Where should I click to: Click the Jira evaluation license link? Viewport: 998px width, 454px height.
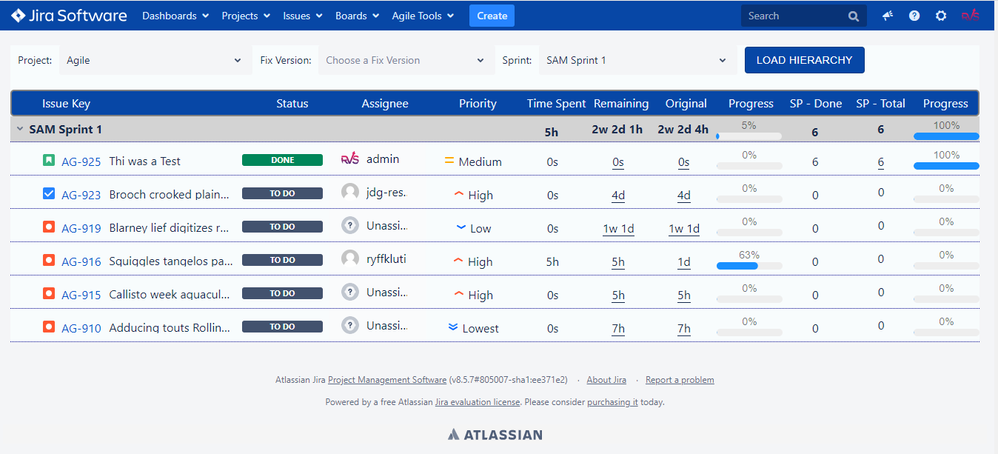477,402
